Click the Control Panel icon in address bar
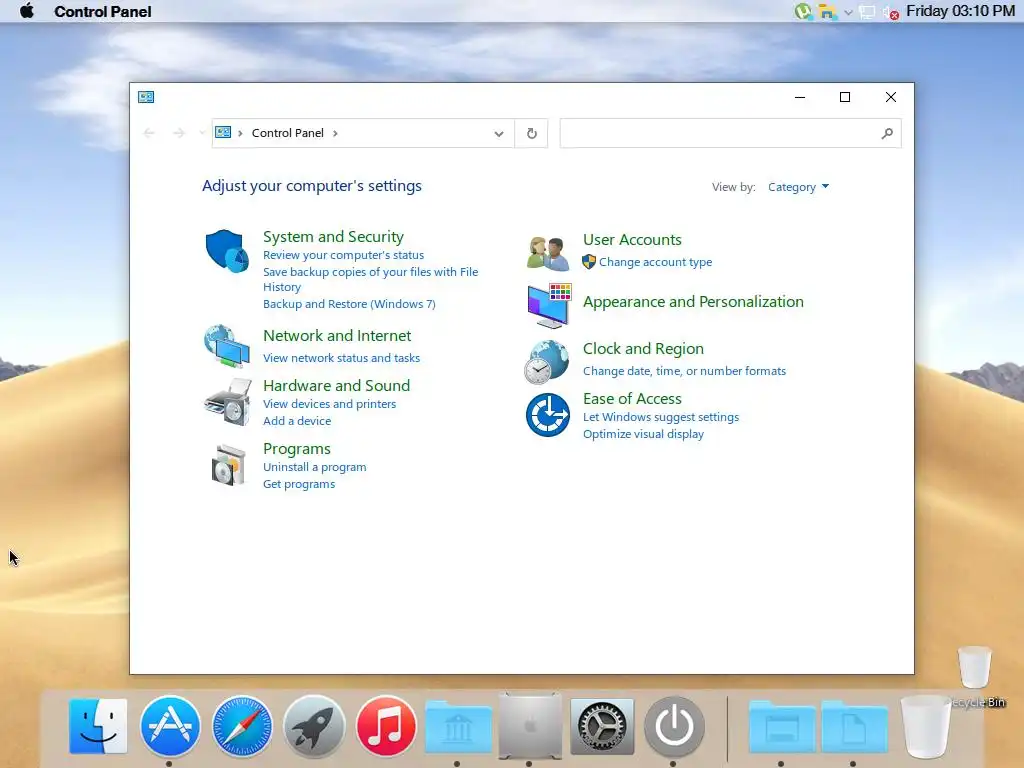This screenshot has width=1024, height=768. pos(223,133)
